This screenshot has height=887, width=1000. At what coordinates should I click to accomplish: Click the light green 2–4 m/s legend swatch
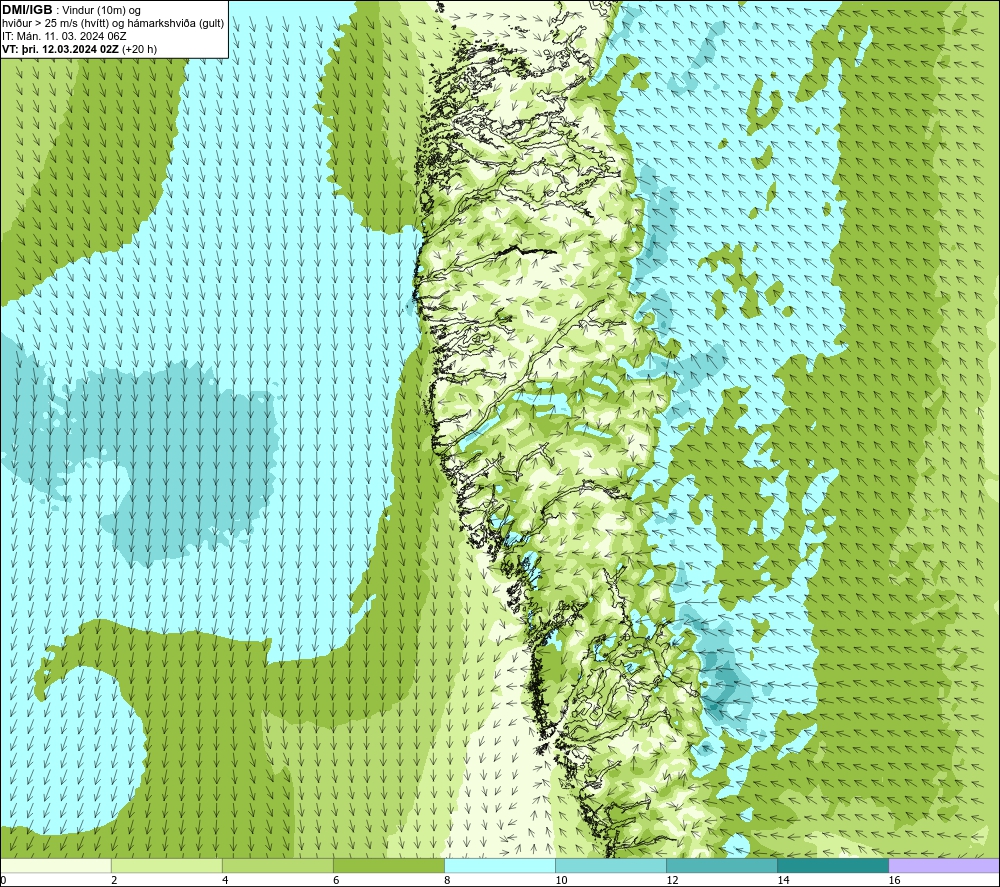tap(167, 865)
